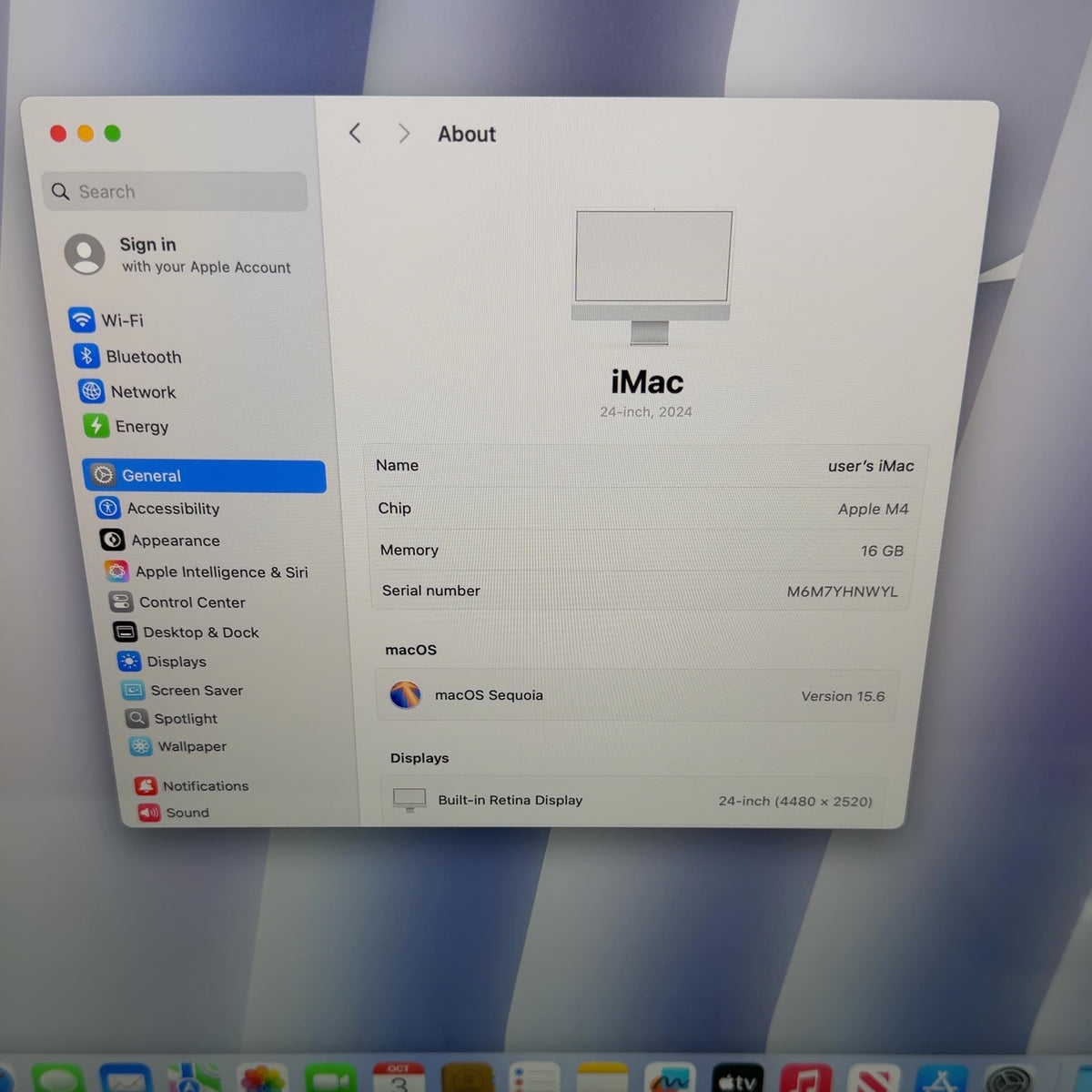Open Notifications settings

coord(192,786)
